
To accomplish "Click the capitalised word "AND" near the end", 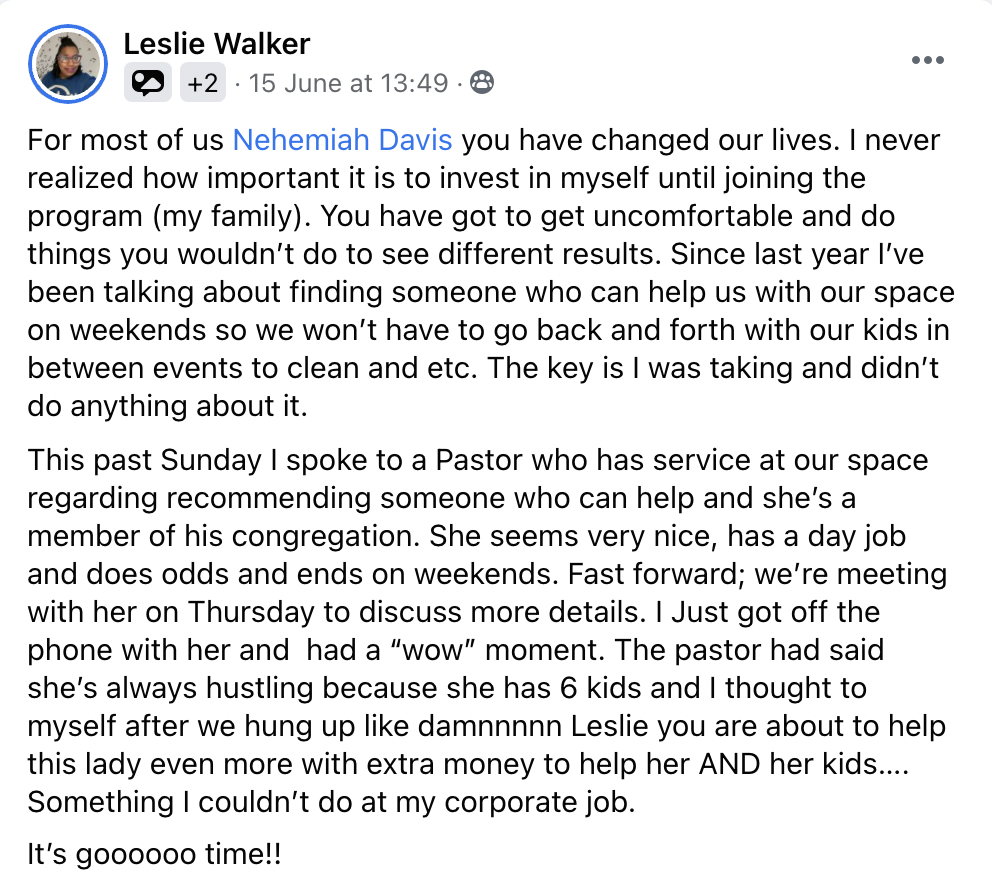I will pyautogui.click(x=729, y=764).
